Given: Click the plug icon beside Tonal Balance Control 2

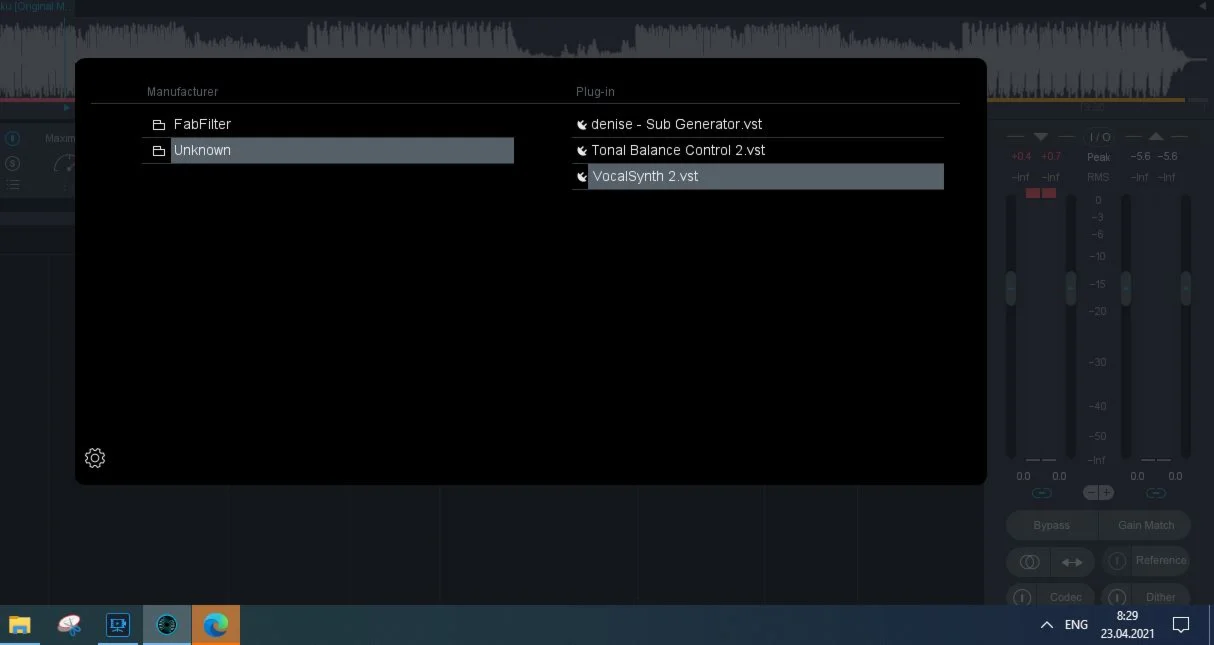Looking at the screenshot, I should 581,151.
